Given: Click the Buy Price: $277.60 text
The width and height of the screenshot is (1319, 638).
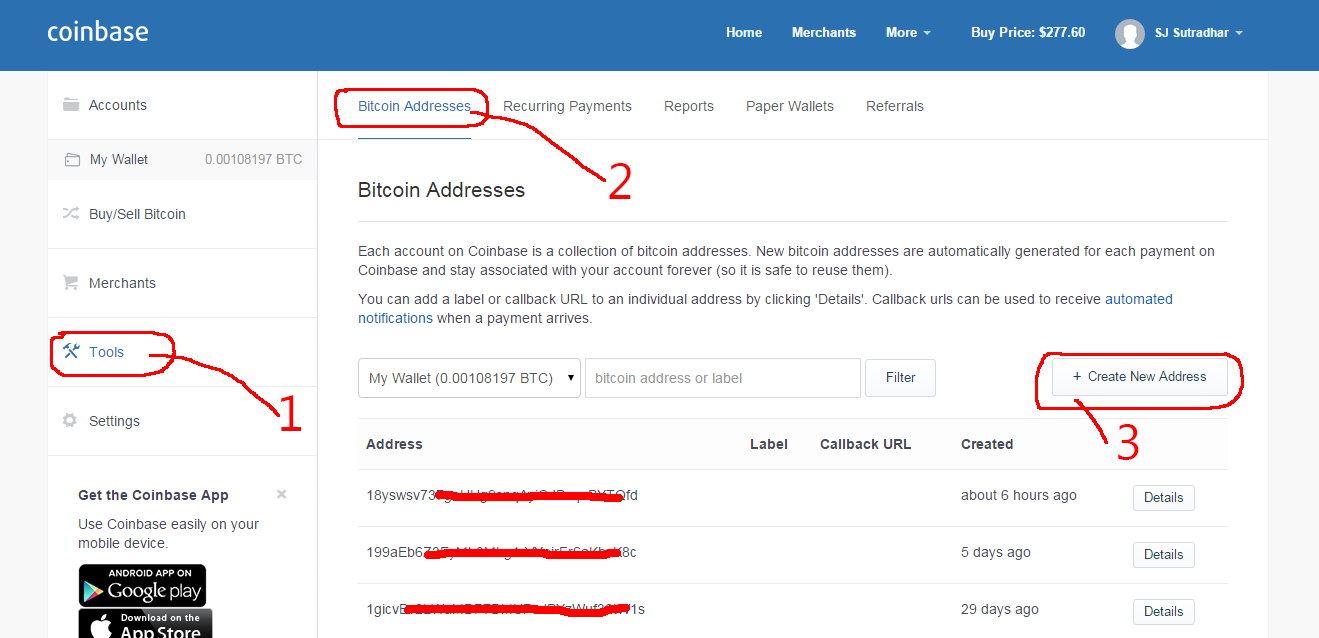Looking at the screenshot, I should pyautogui.click(x=1028, y=33).
